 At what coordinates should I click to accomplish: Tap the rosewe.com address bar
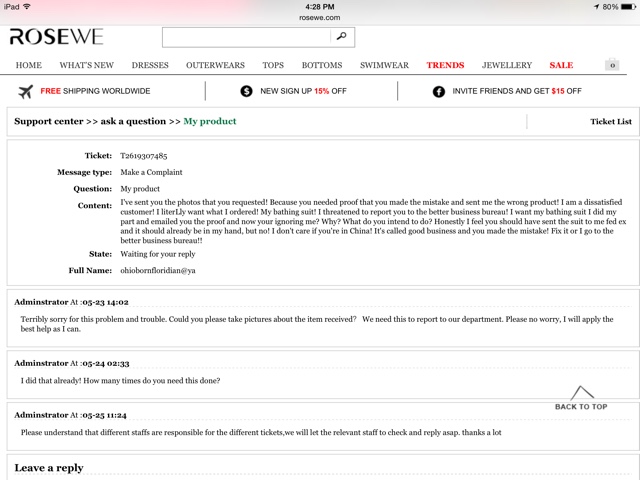(x=320, y=18)
